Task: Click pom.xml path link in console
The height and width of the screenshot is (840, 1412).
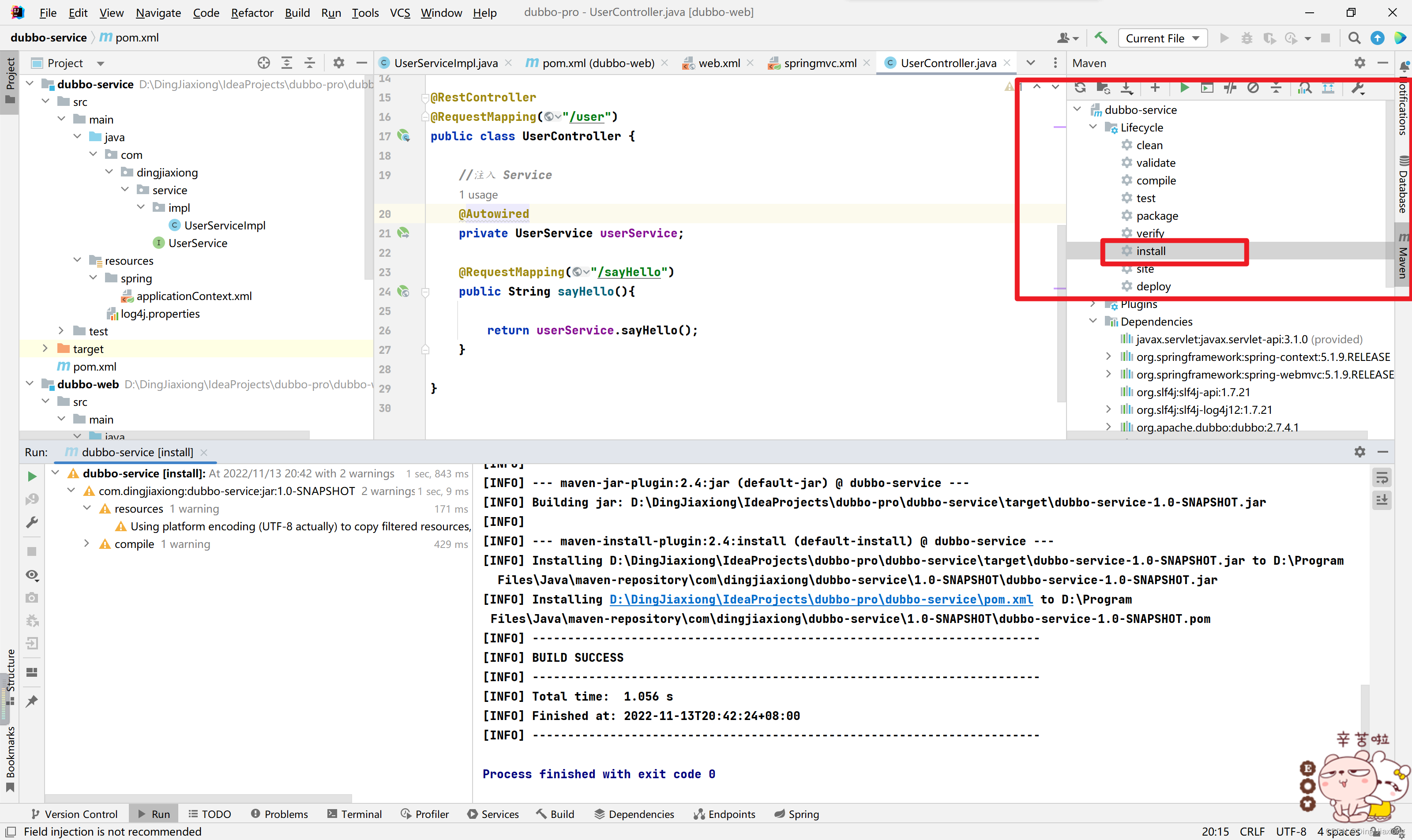Action: [821, 600]
